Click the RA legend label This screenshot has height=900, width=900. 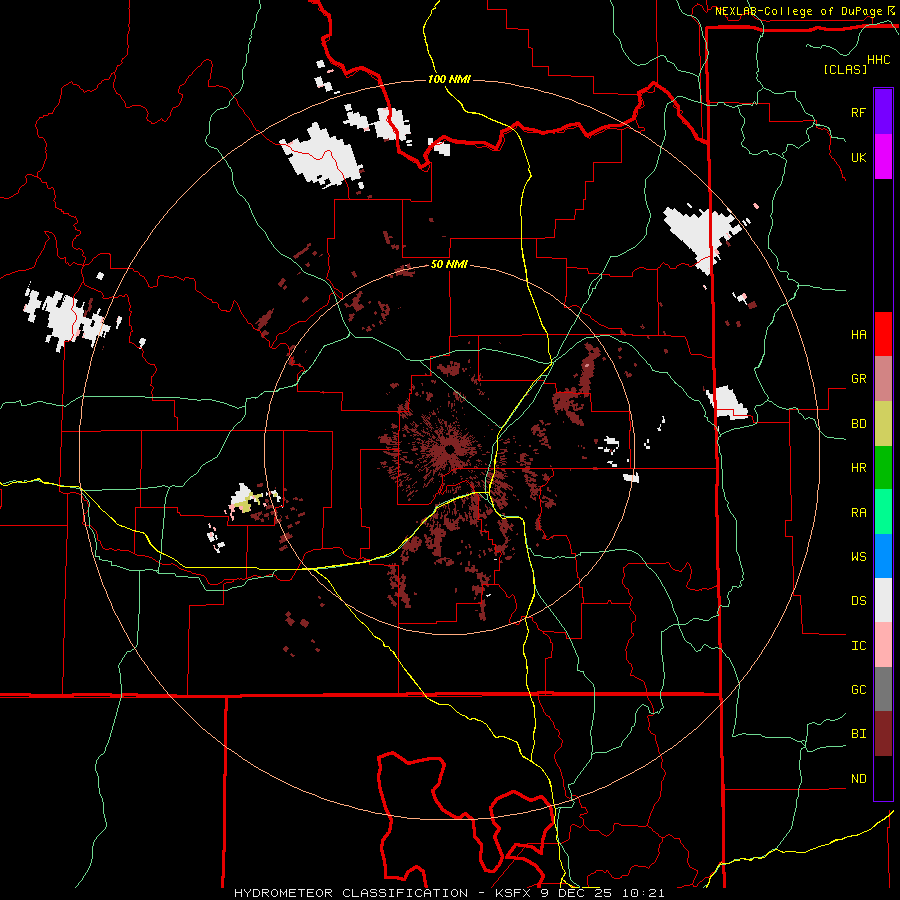(x=858, y=512)
